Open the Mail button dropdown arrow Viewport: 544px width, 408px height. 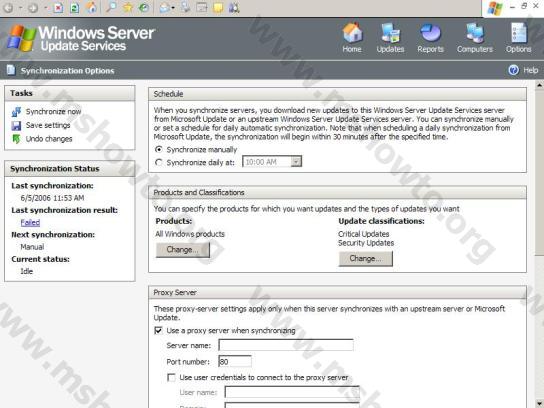tap(173, 8)
